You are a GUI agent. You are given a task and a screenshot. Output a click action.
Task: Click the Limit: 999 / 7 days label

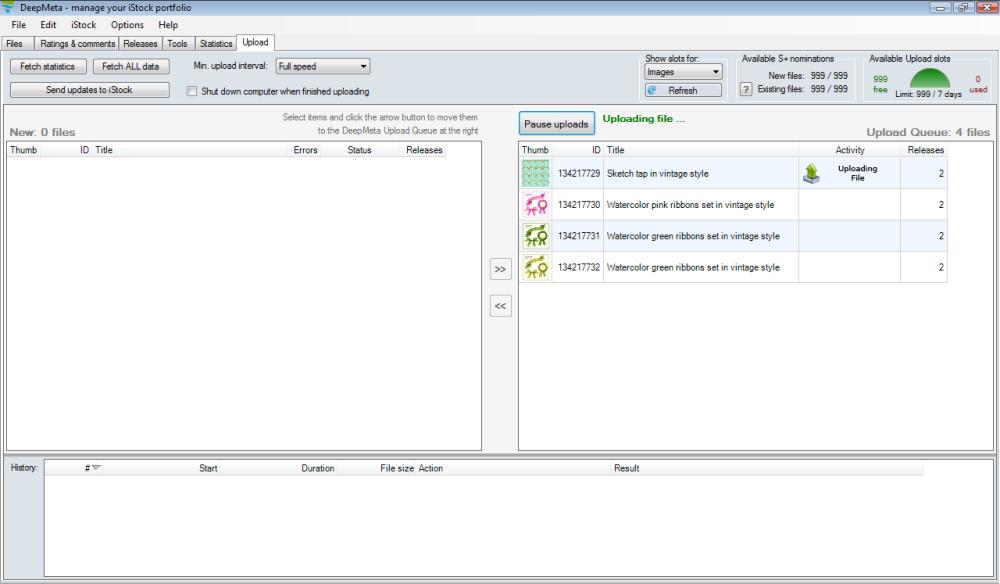tap(929, 94)
